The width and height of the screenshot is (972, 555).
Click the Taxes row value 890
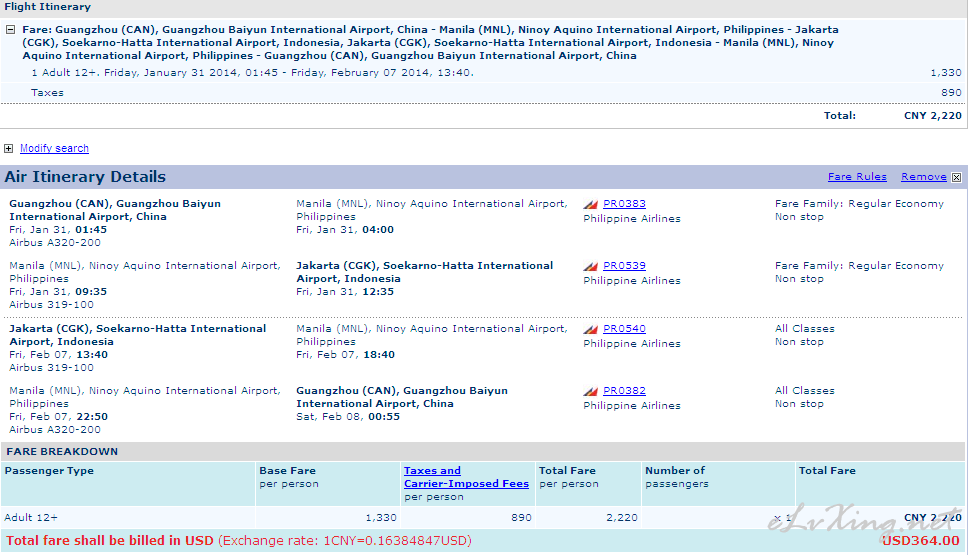point(951,92)
